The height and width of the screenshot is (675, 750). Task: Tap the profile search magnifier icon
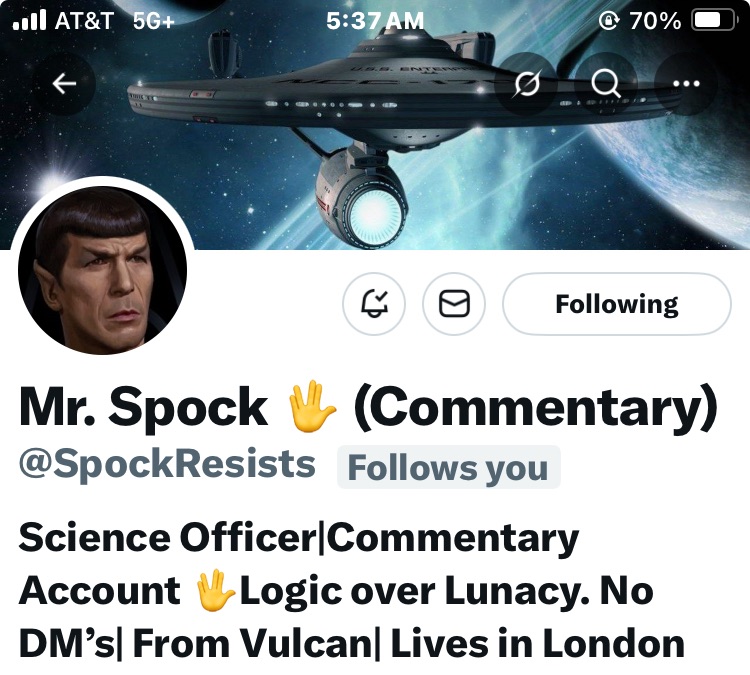point(606,84)
